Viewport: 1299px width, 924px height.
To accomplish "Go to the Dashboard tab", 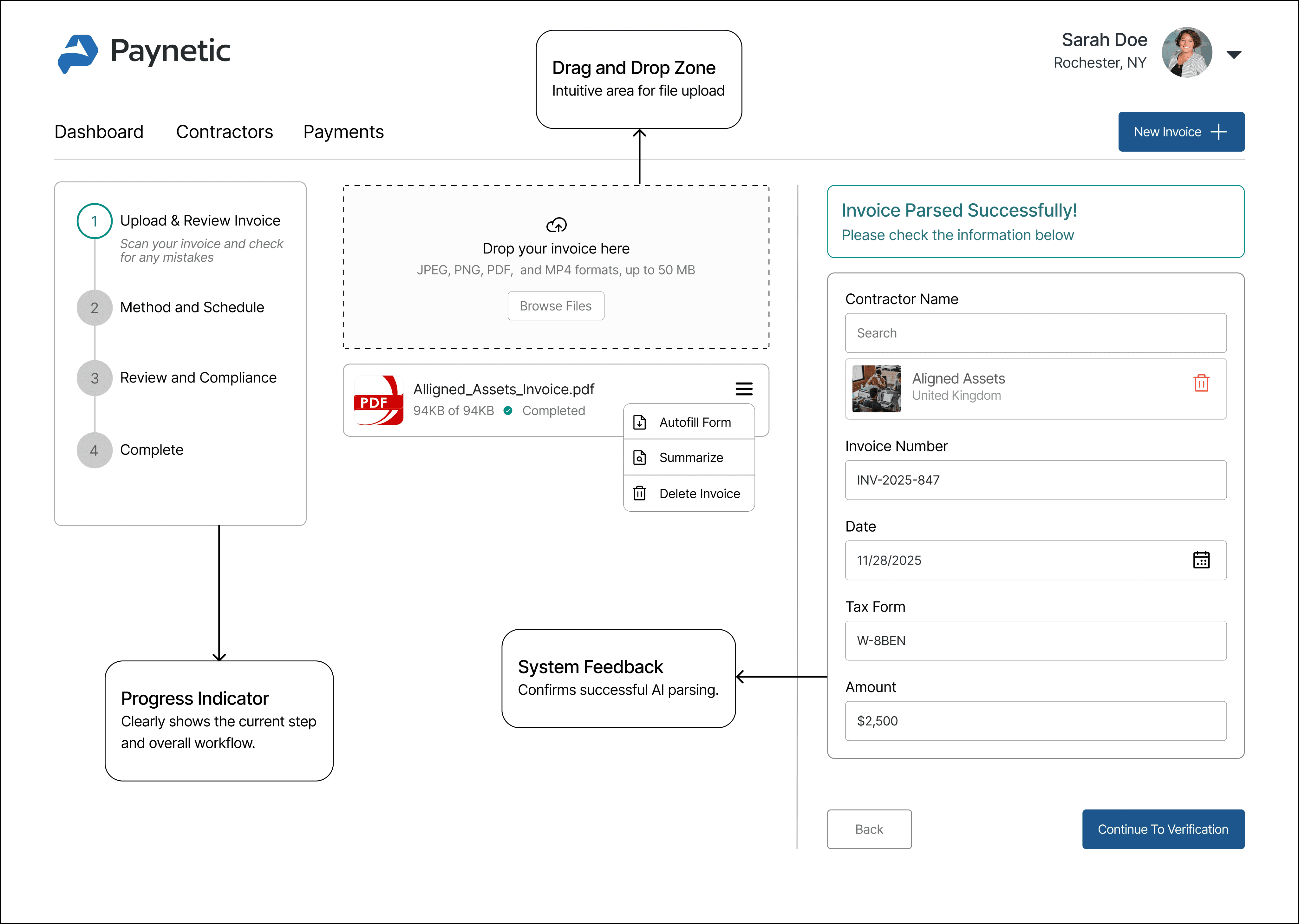I will 98,132.
